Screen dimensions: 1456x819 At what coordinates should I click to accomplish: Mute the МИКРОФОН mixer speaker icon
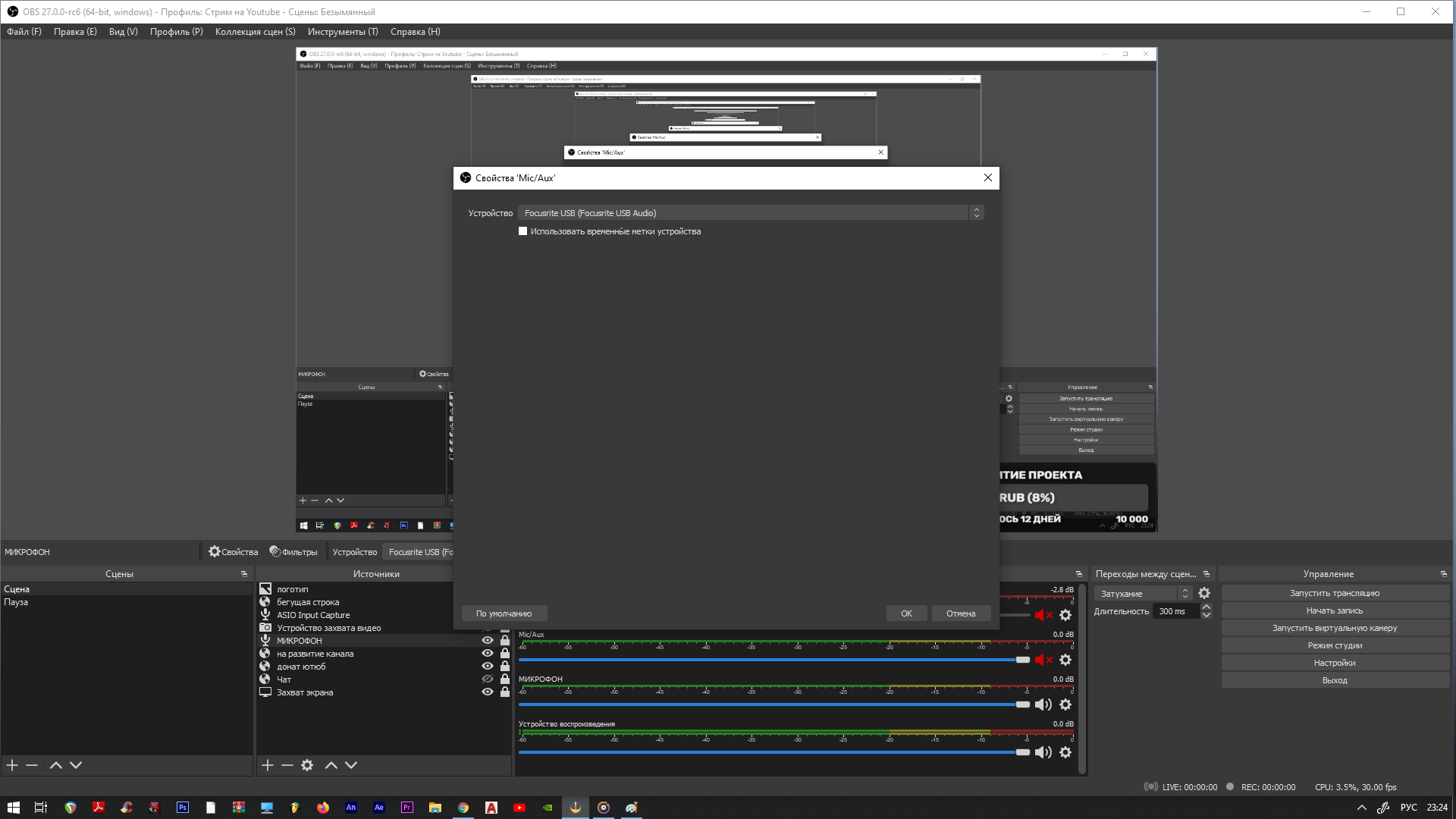(x=1043, y=704)
